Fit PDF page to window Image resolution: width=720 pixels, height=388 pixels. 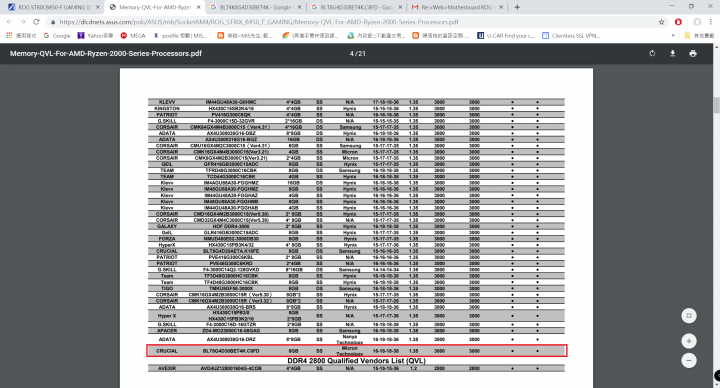[688, 315]
